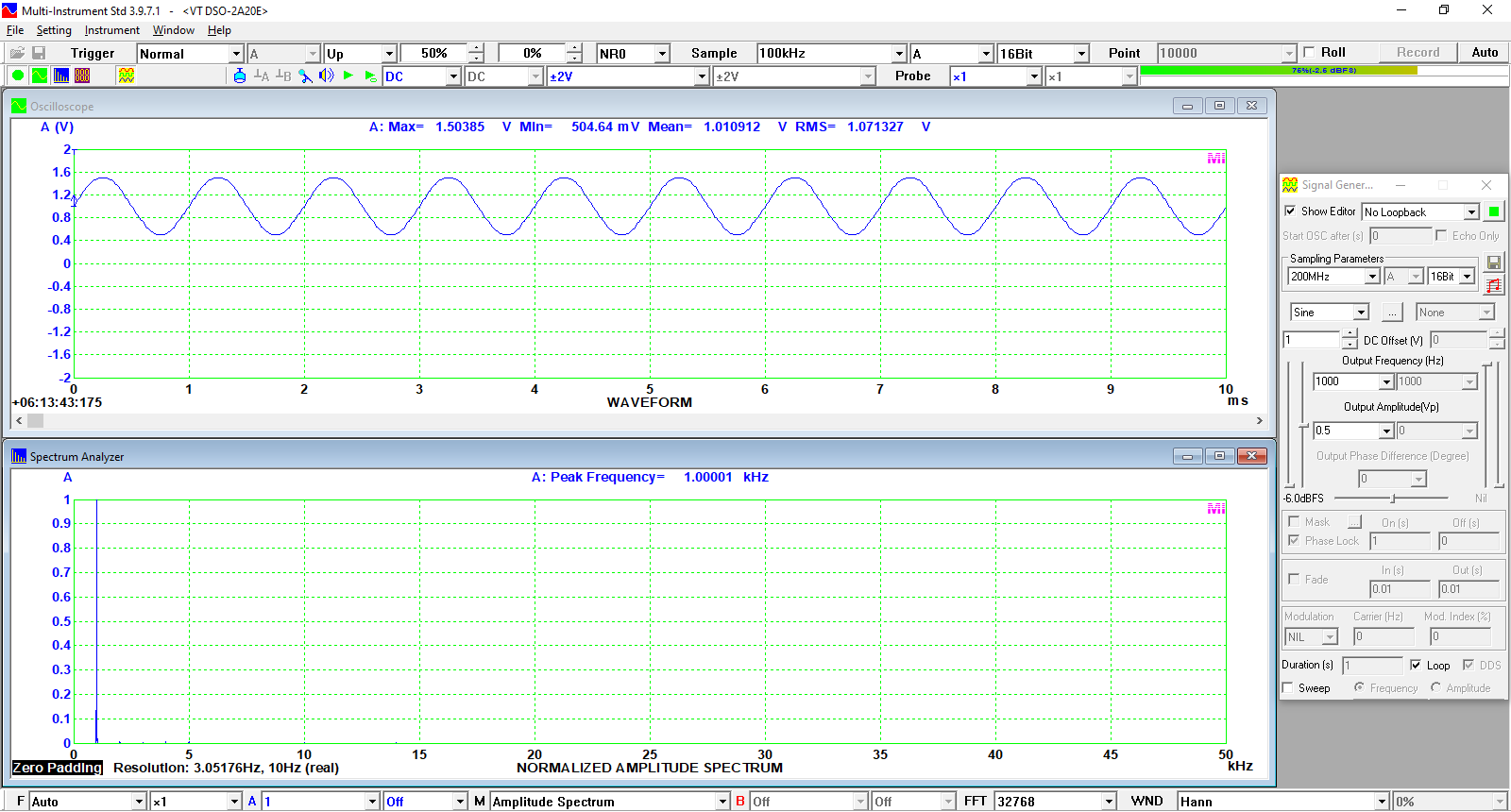This screenshot has width=1511, height=812.
Task: Click the Zero Padding label
Action: pyautogui.click(x=58, y=768)
